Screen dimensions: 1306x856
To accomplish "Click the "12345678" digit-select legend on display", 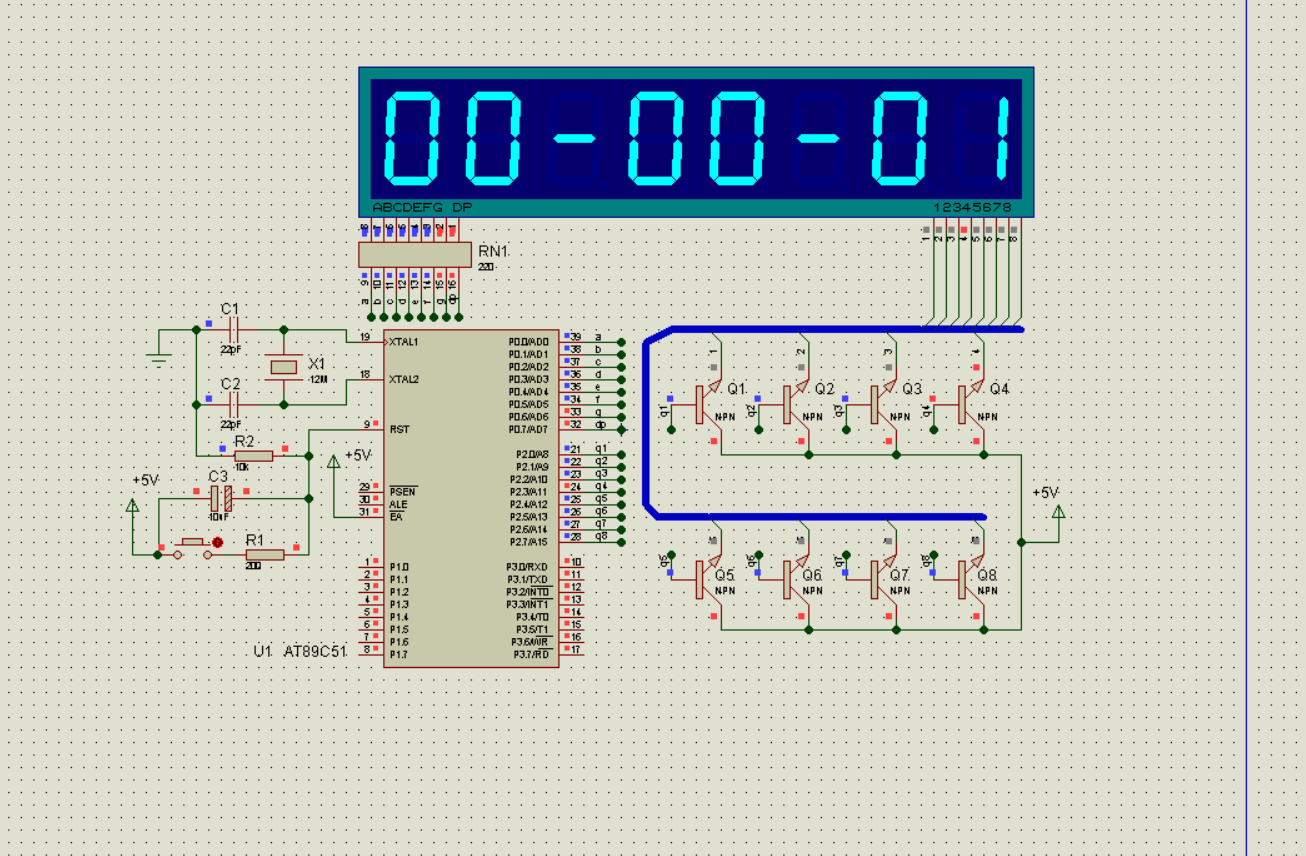I will 973,207.
